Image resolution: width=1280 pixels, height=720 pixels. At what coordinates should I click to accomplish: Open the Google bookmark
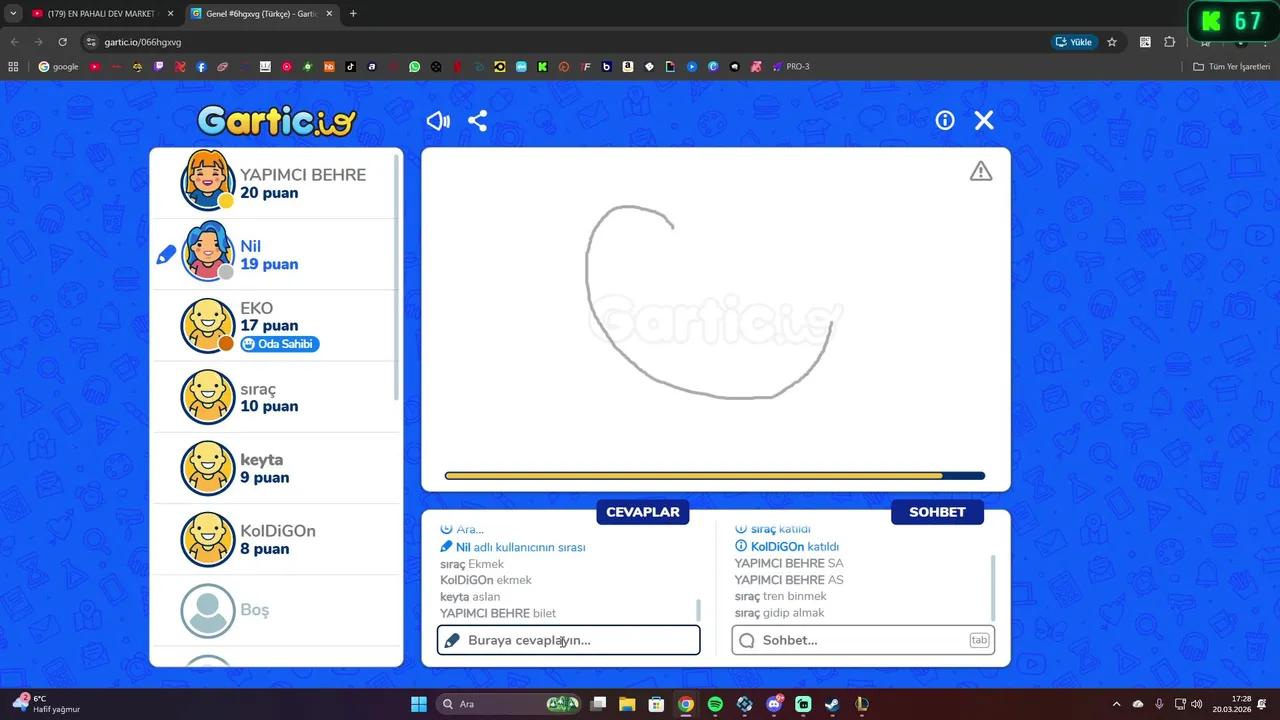click(x=58, y=67)
